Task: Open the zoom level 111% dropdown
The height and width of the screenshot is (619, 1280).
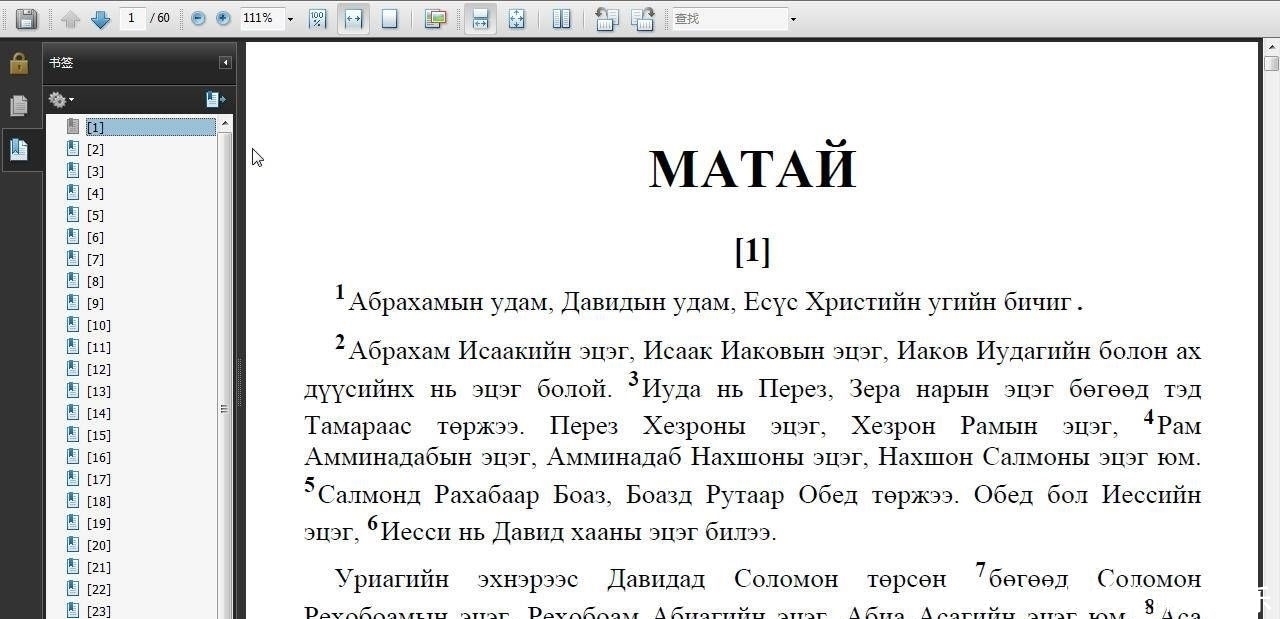Action: click(291, 19)
